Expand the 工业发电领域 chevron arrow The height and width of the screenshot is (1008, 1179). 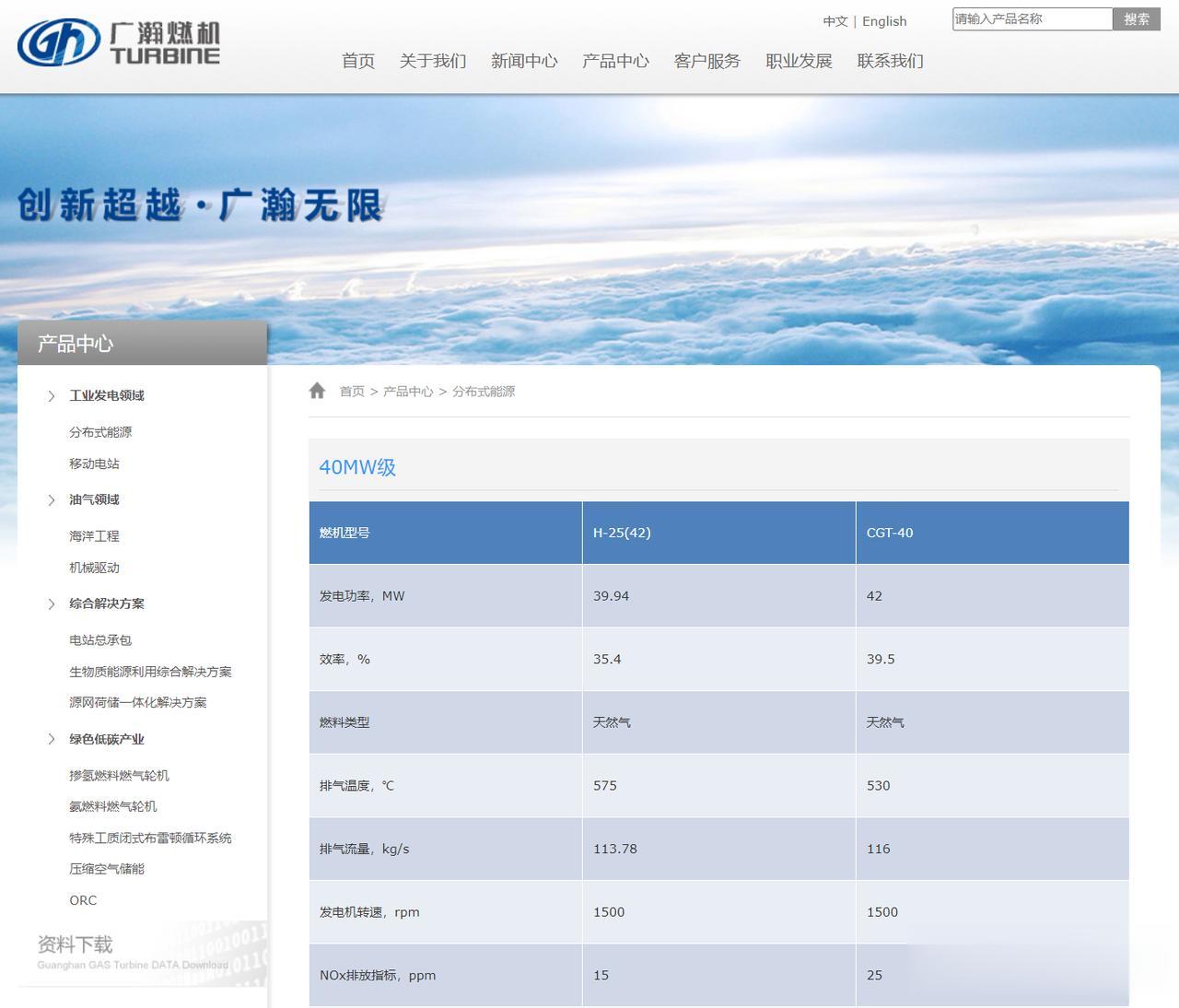52,396
